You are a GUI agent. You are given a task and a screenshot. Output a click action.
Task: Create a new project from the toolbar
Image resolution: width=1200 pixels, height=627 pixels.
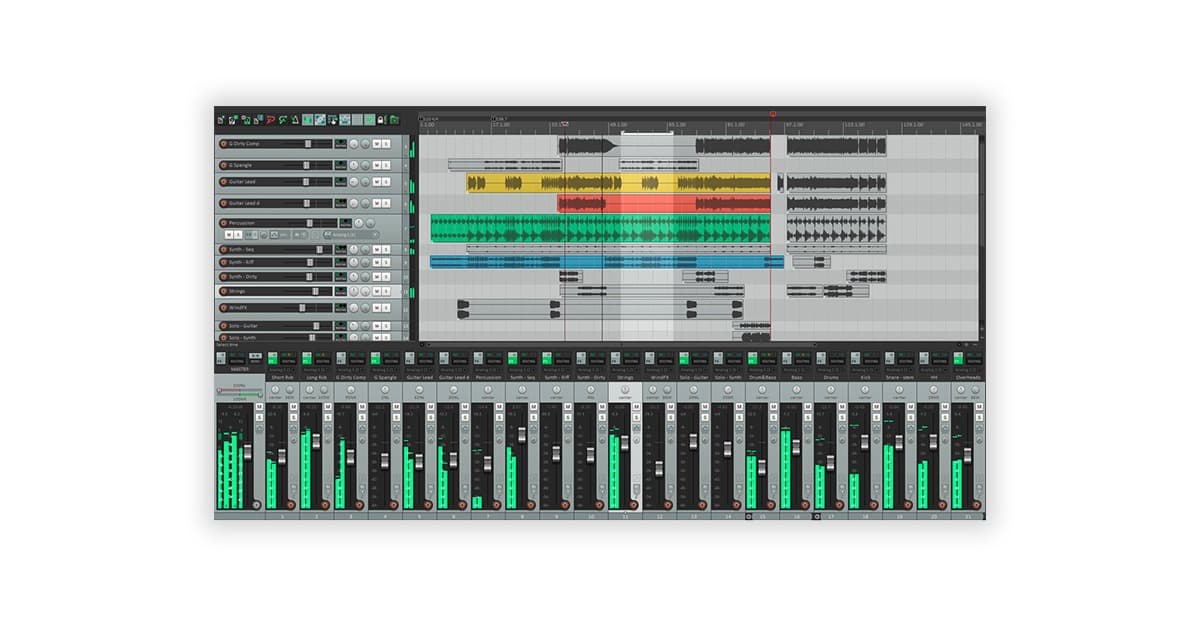click(x=221, y=119)
